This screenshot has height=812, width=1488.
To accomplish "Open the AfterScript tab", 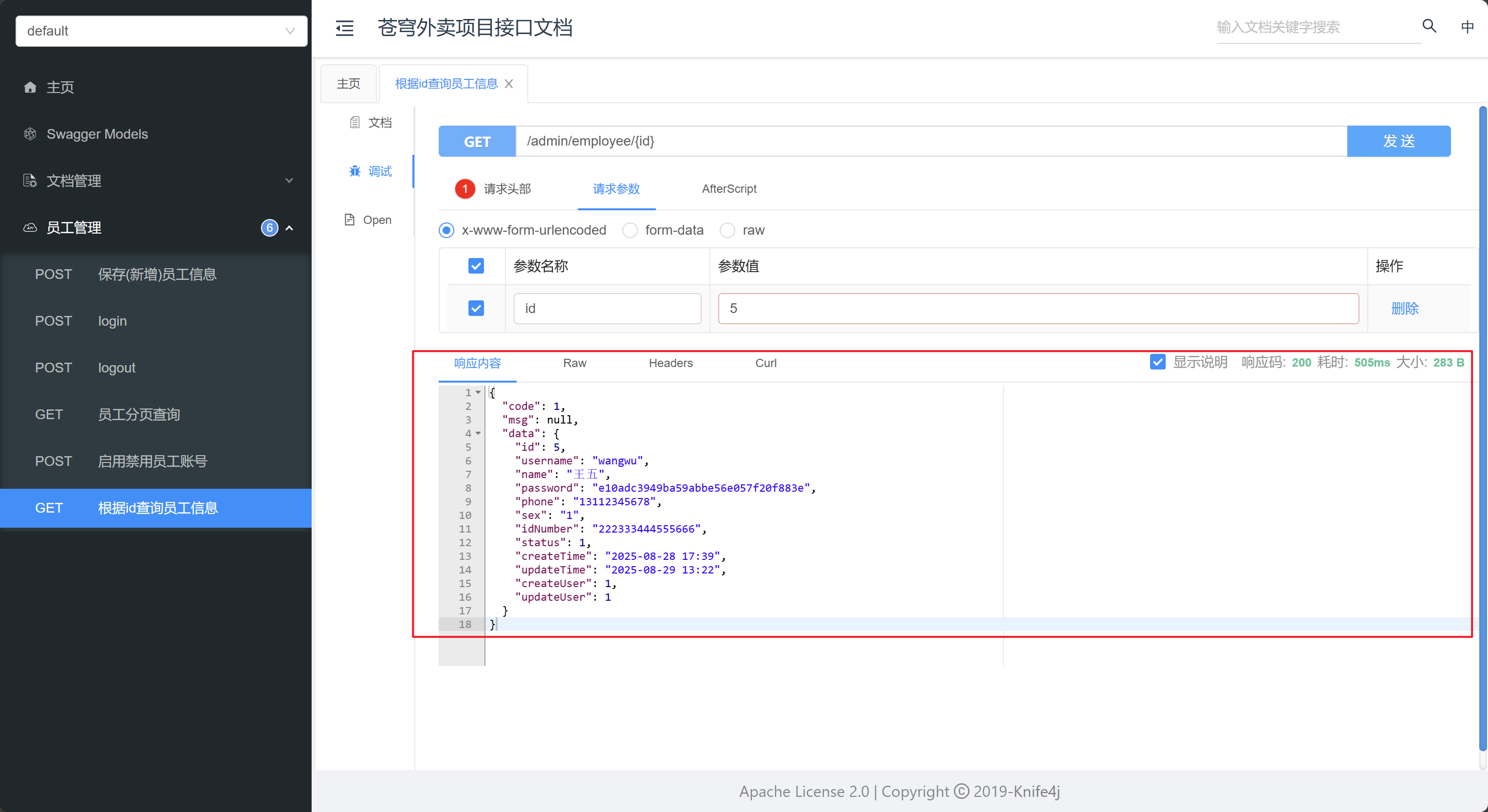I will (729, 189).
